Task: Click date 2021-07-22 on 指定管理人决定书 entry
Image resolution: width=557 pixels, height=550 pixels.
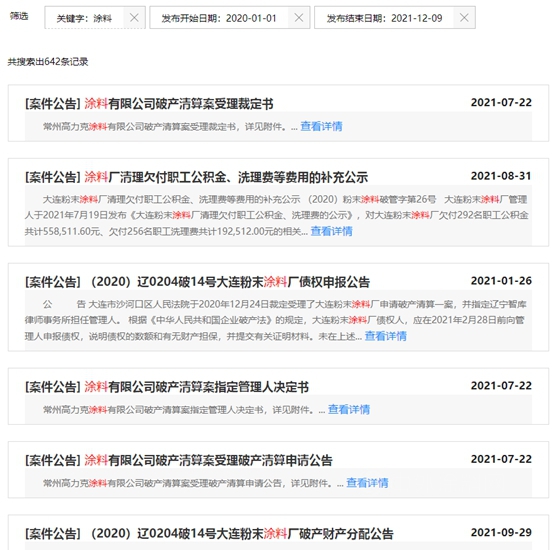Action: [501, 386]
